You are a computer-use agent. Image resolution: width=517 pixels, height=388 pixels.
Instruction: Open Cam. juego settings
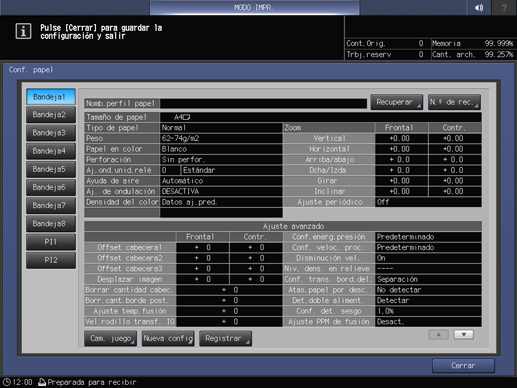pos(110,338)
